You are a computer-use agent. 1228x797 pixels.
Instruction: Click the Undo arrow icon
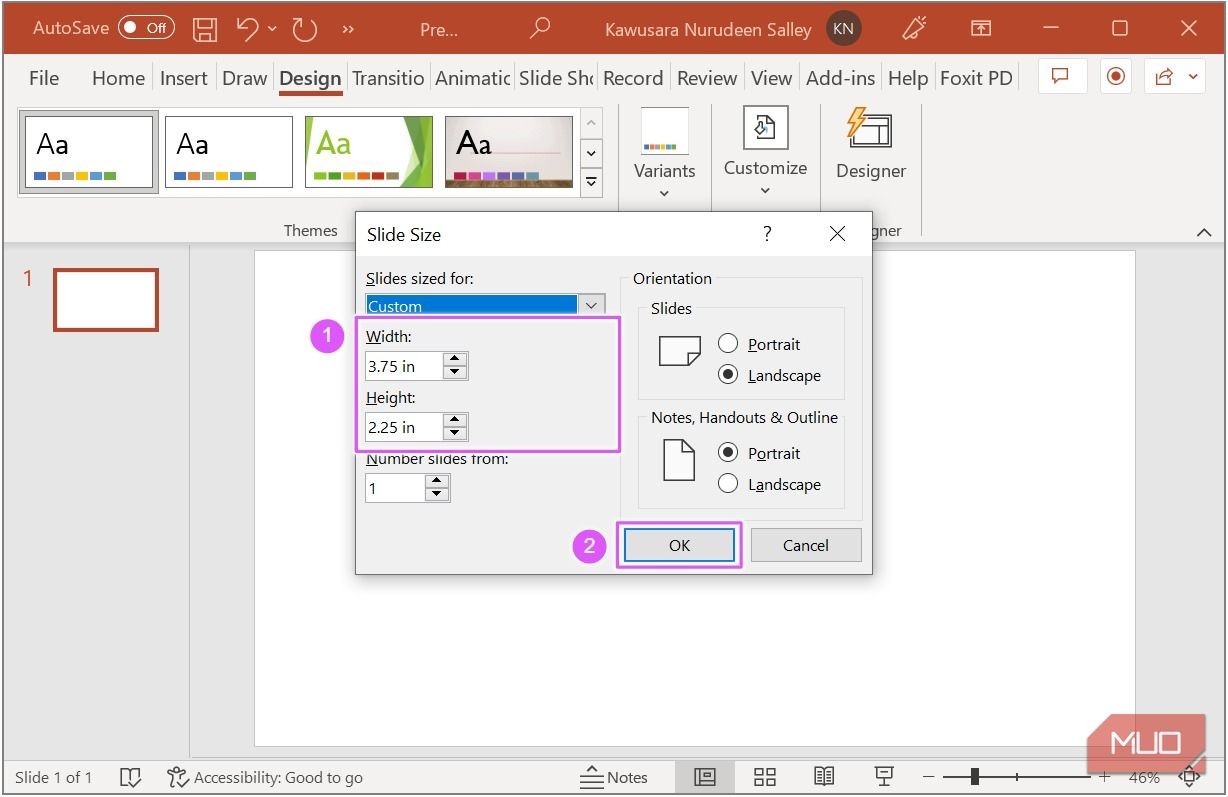[248, 29]
